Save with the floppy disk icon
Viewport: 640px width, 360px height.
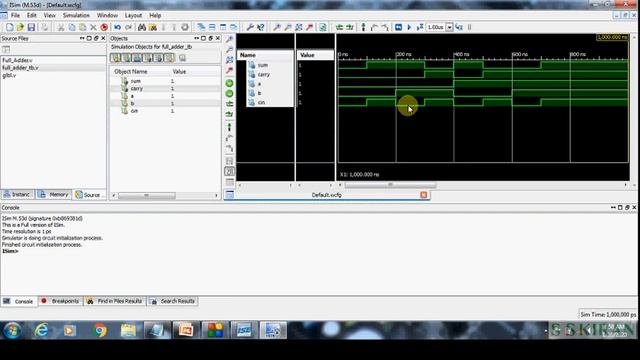(31, 27)
